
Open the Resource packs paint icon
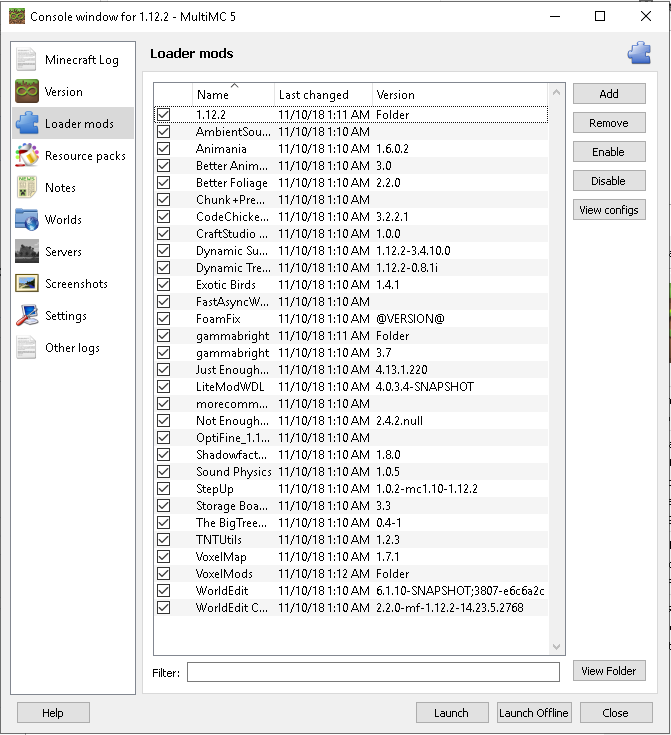[x=27, y=155]
